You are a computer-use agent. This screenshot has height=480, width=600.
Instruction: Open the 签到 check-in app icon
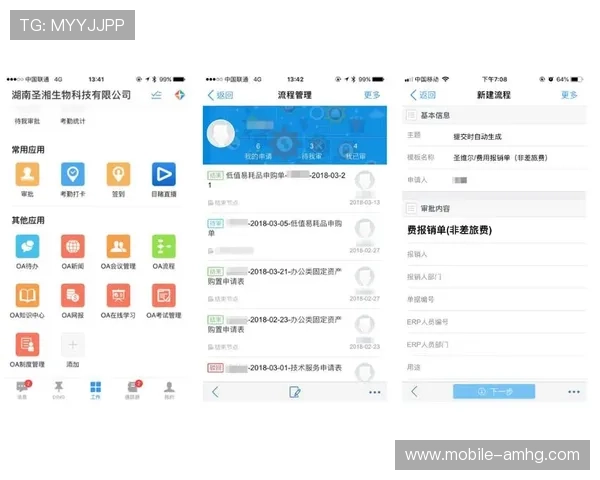point(118,174)
